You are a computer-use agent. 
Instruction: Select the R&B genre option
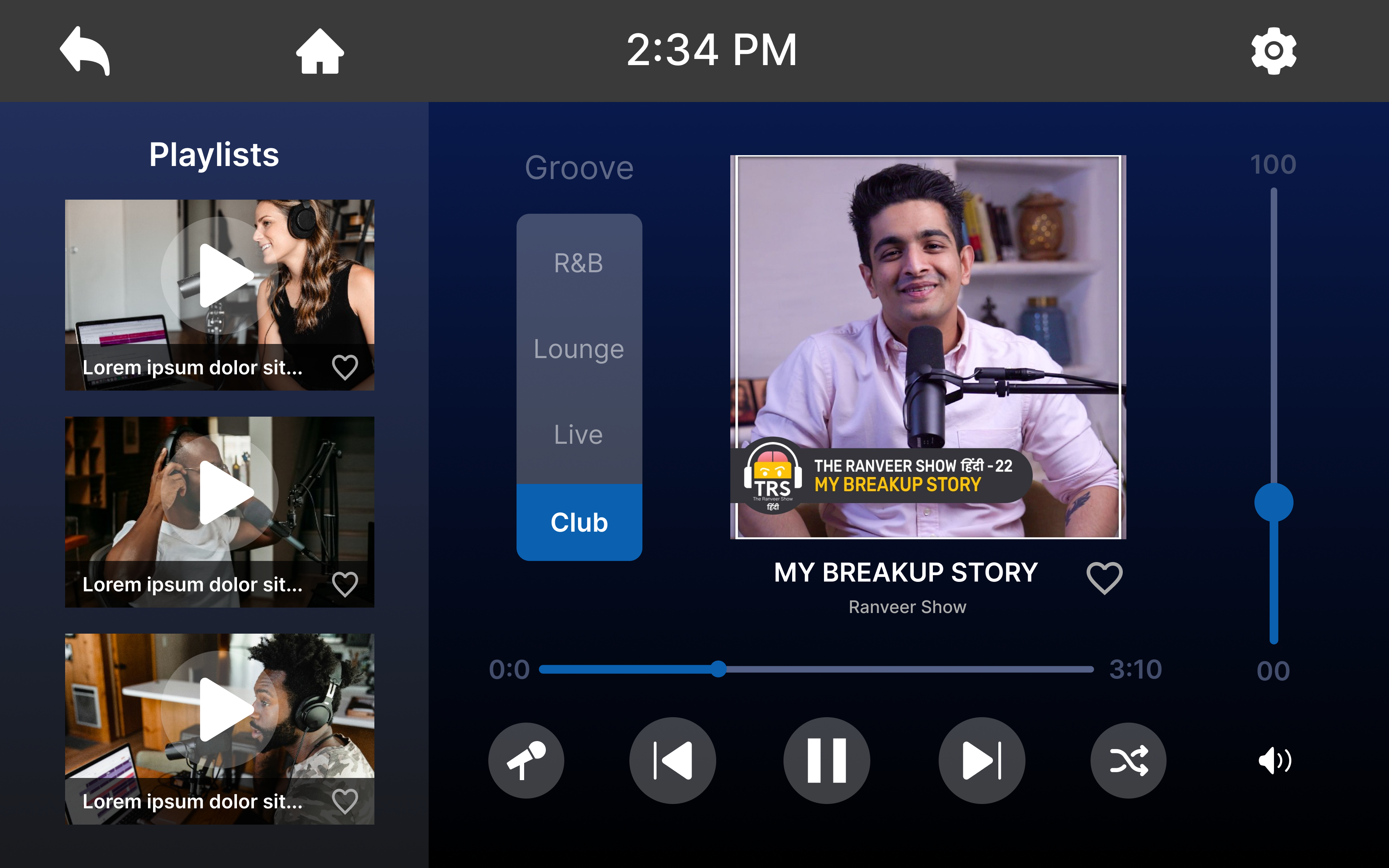pos(578,264)
